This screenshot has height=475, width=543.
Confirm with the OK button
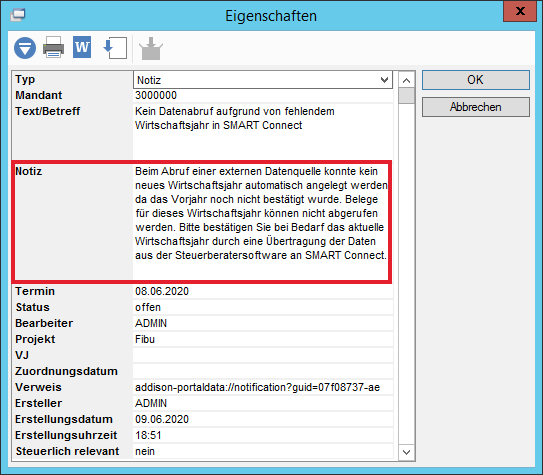point(475,80)
